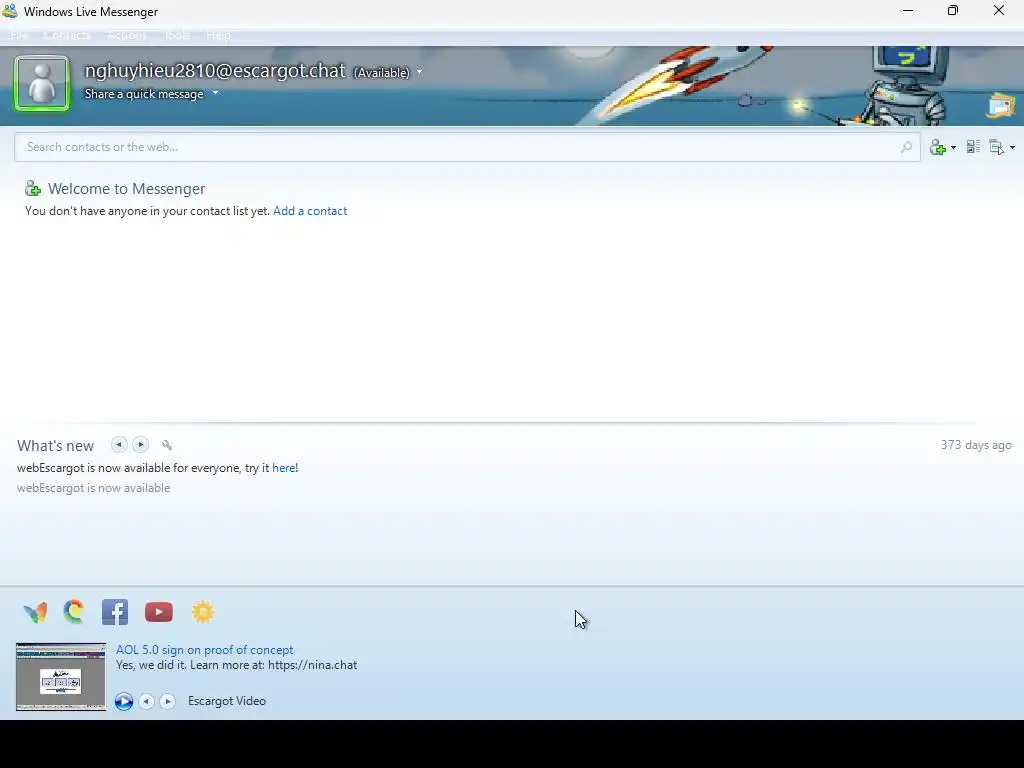
Task: Click Share a quick message text
Action: coord(144,94)
